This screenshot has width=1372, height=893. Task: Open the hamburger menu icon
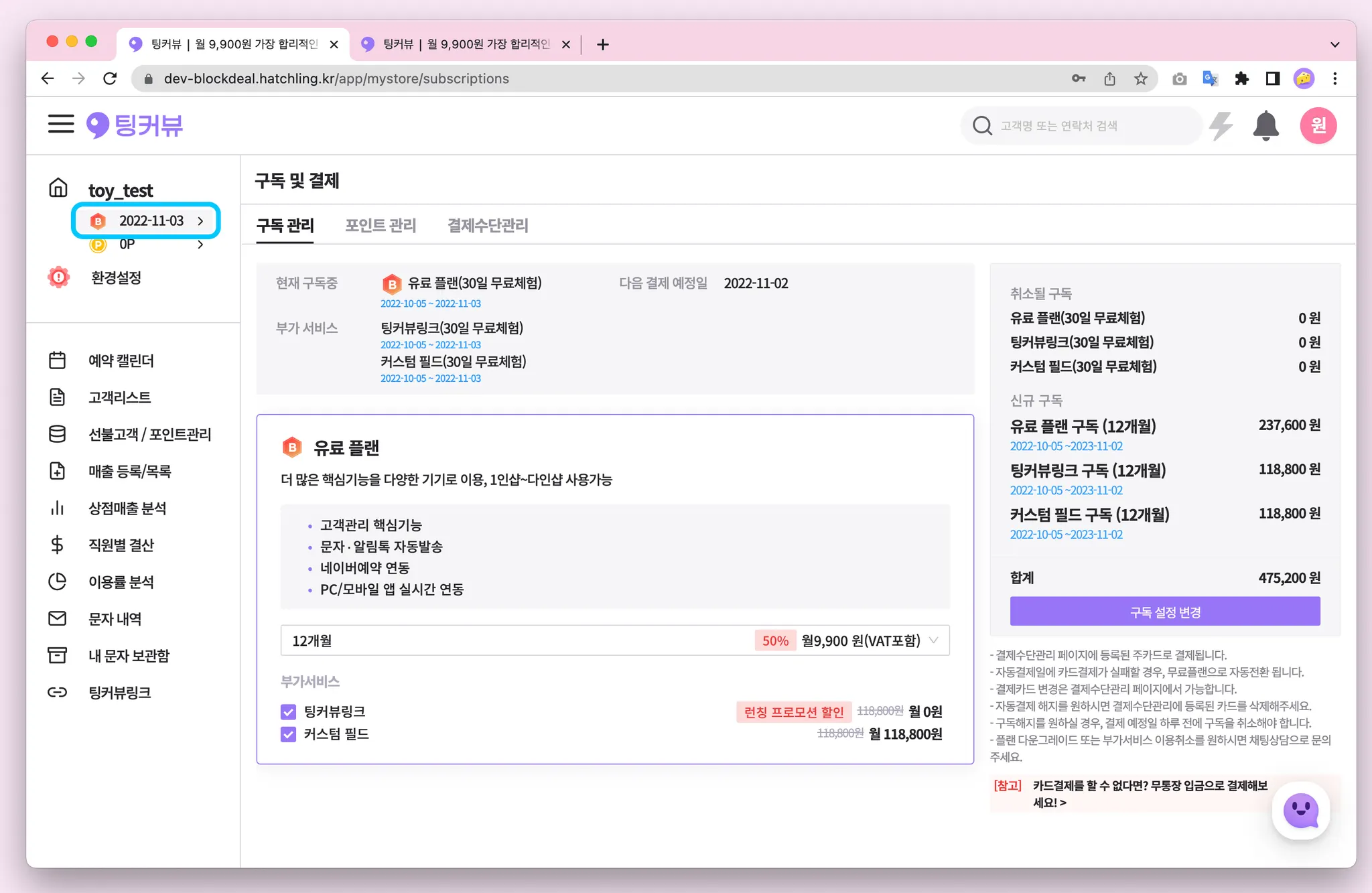point(60,124)
